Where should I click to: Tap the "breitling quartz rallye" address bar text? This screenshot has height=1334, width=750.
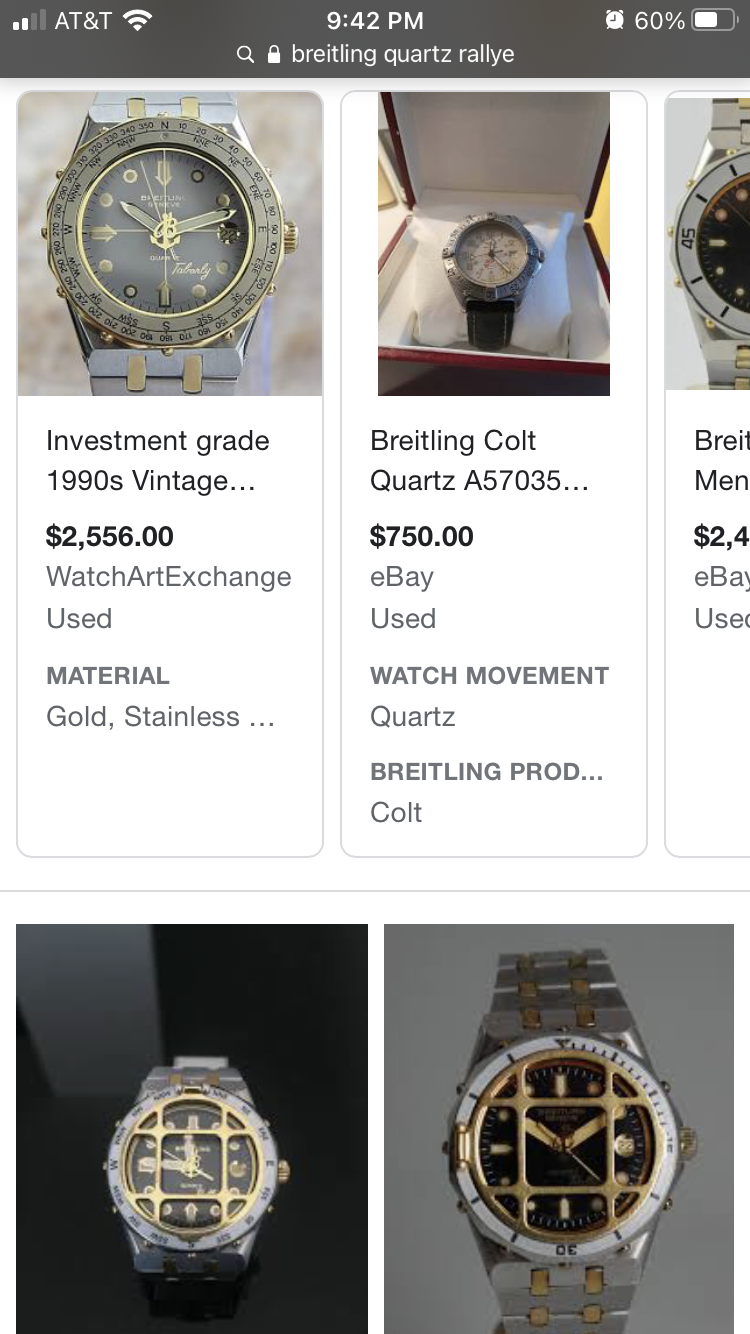(x=402, y=55)
